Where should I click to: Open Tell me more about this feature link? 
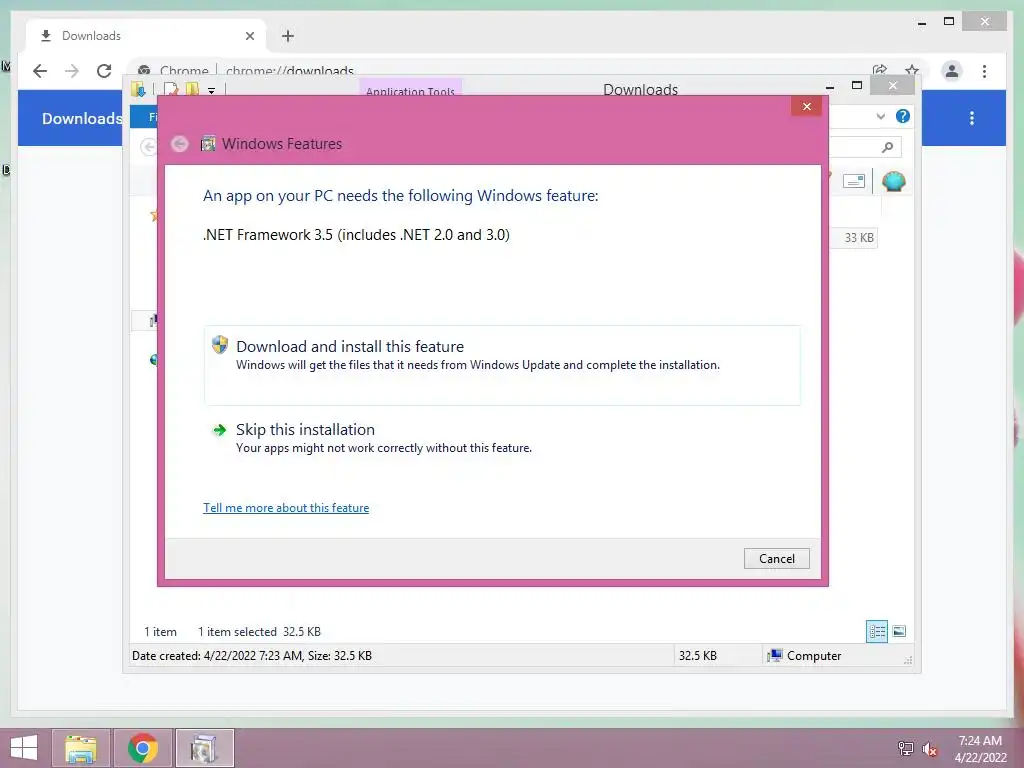pyautogui.click(x=286, y=507)
